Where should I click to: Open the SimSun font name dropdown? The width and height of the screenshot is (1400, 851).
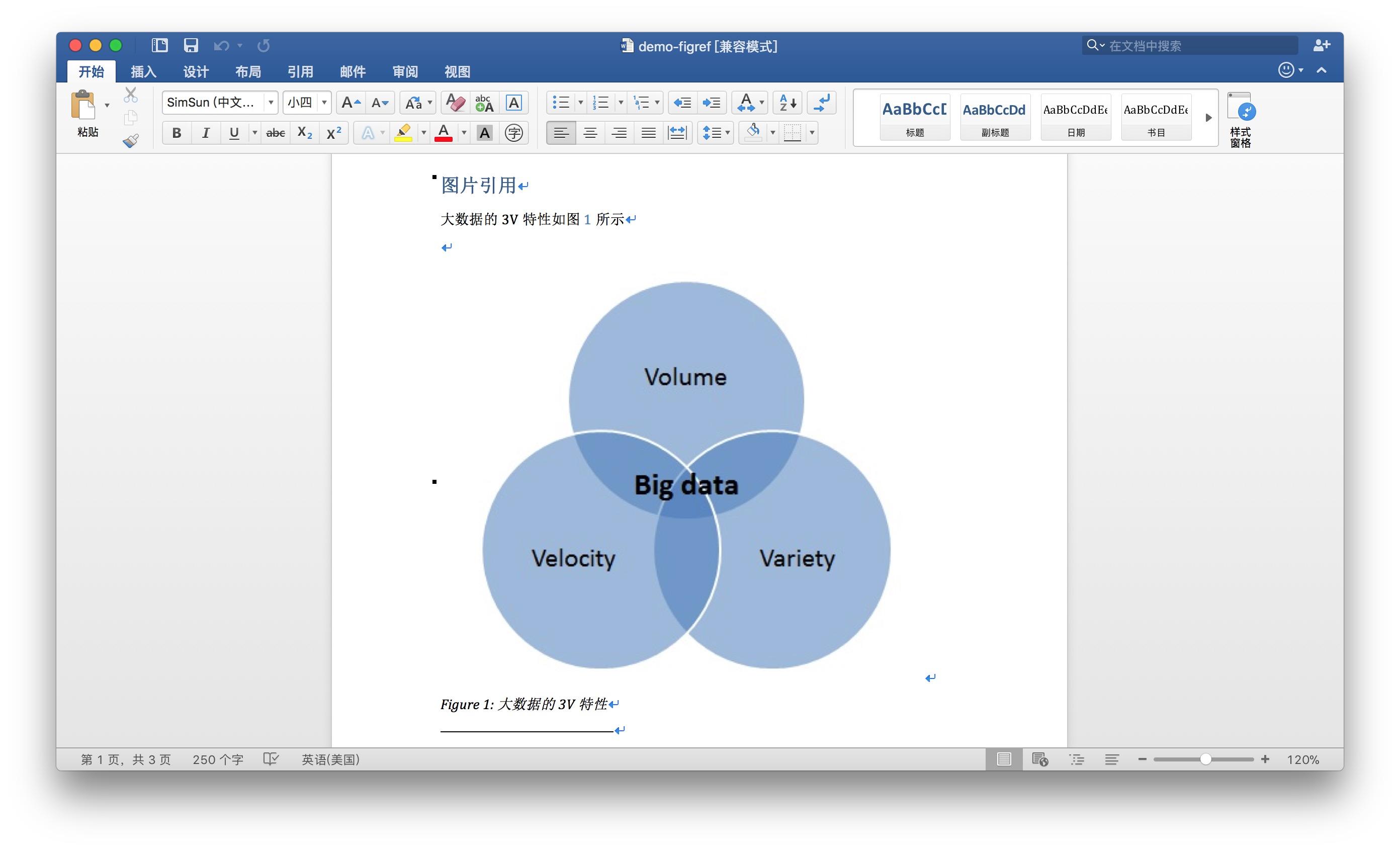[271, 103]
